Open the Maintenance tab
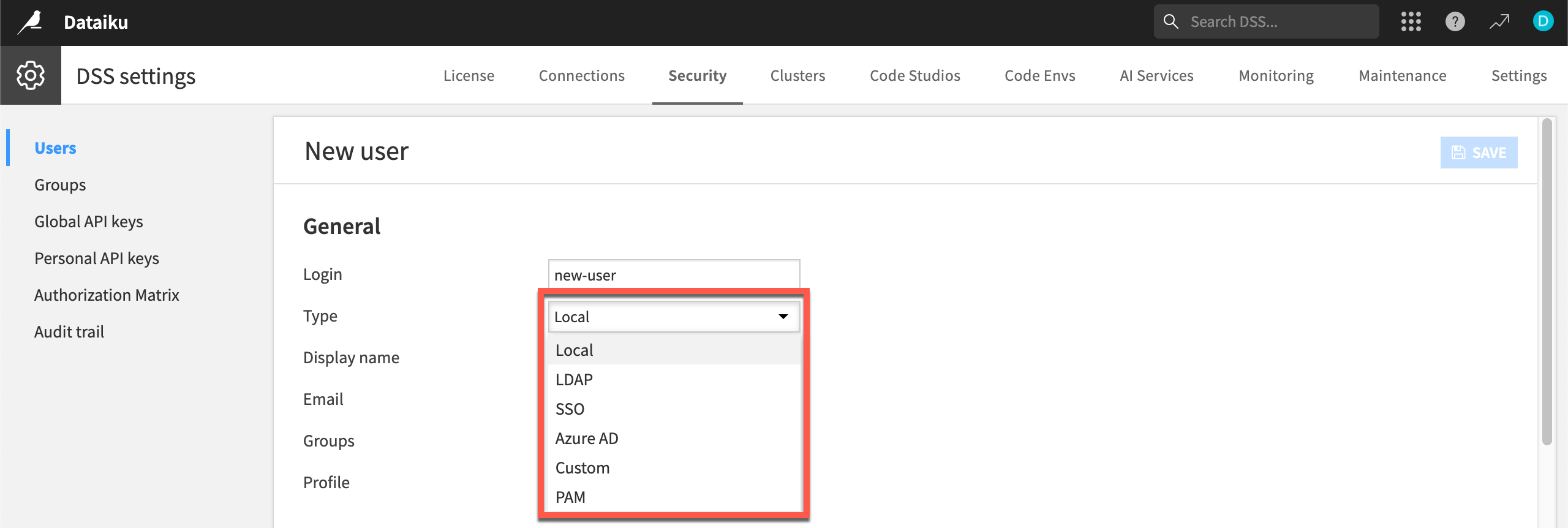 coord(1402,75)
